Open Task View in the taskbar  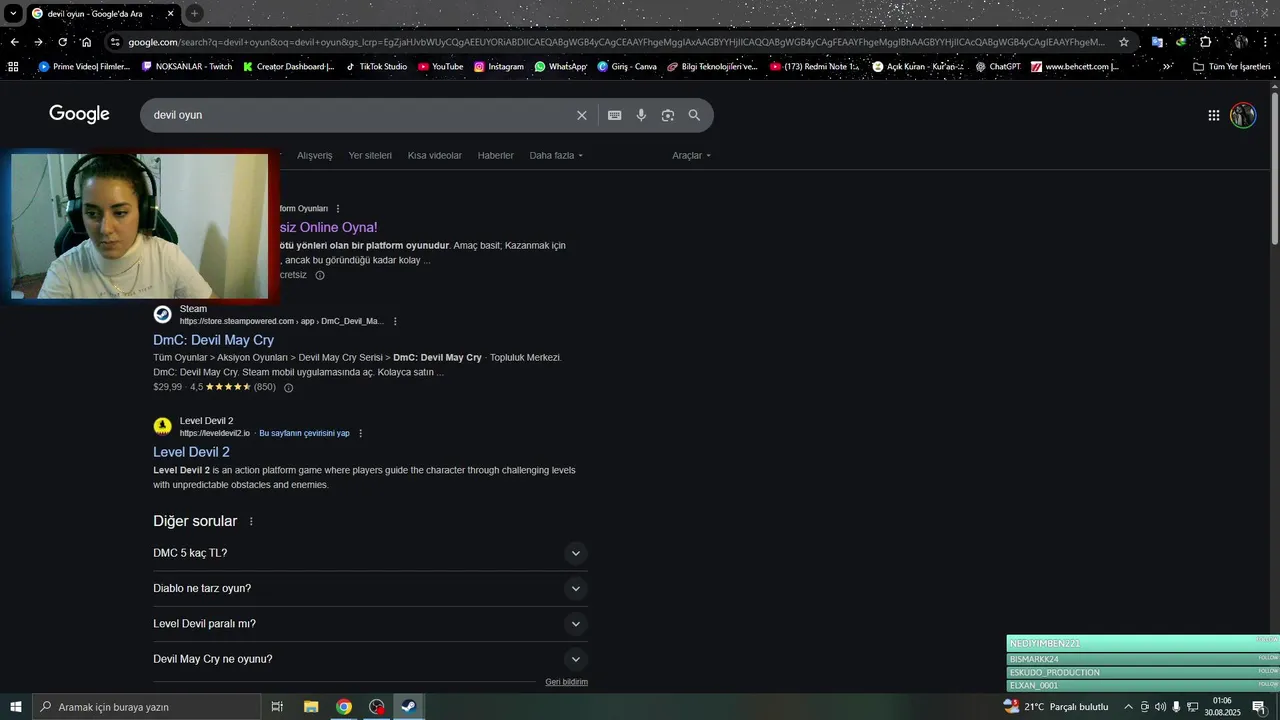click(277, 707)
